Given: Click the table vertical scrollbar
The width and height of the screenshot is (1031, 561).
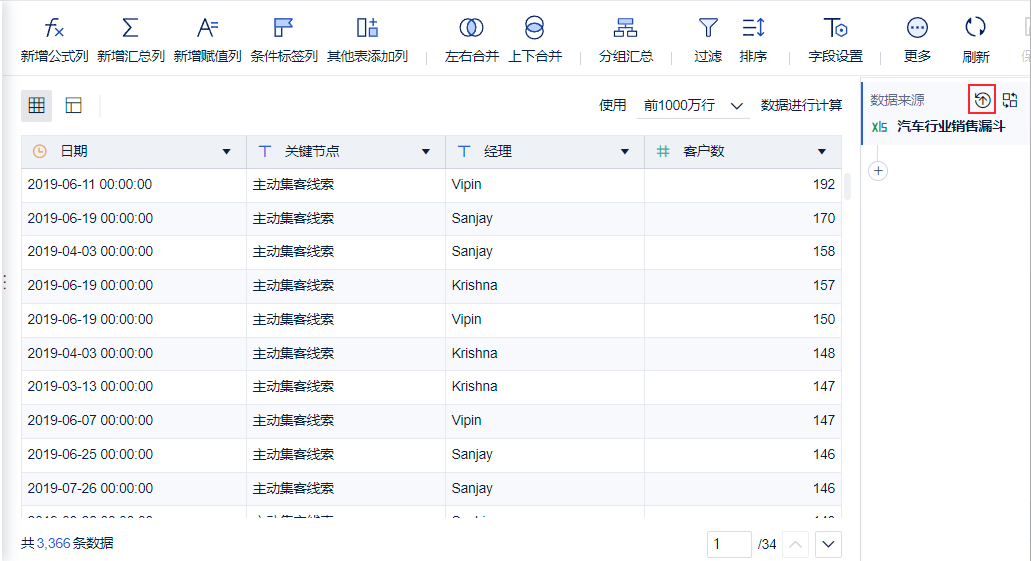Looking at the screenshot, I should pyautogui.click(x=848, y=186).
